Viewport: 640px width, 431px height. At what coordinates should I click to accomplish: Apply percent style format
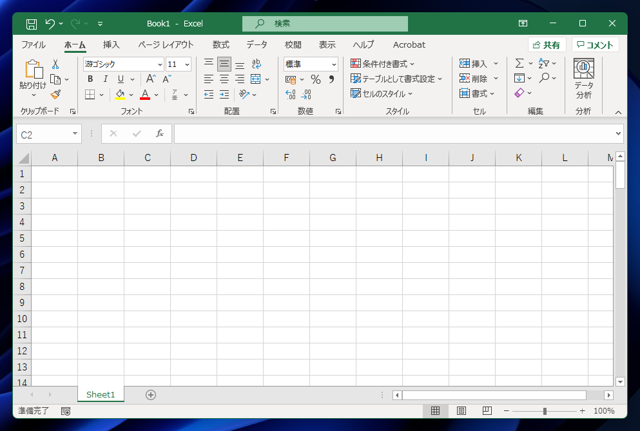[316, 79]
